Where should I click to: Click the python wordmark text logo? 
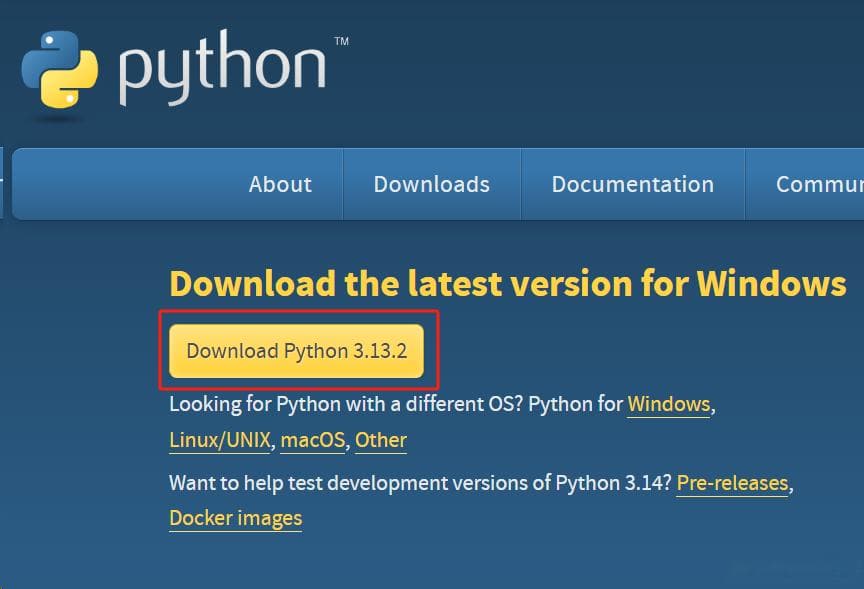tap(222, 68)
